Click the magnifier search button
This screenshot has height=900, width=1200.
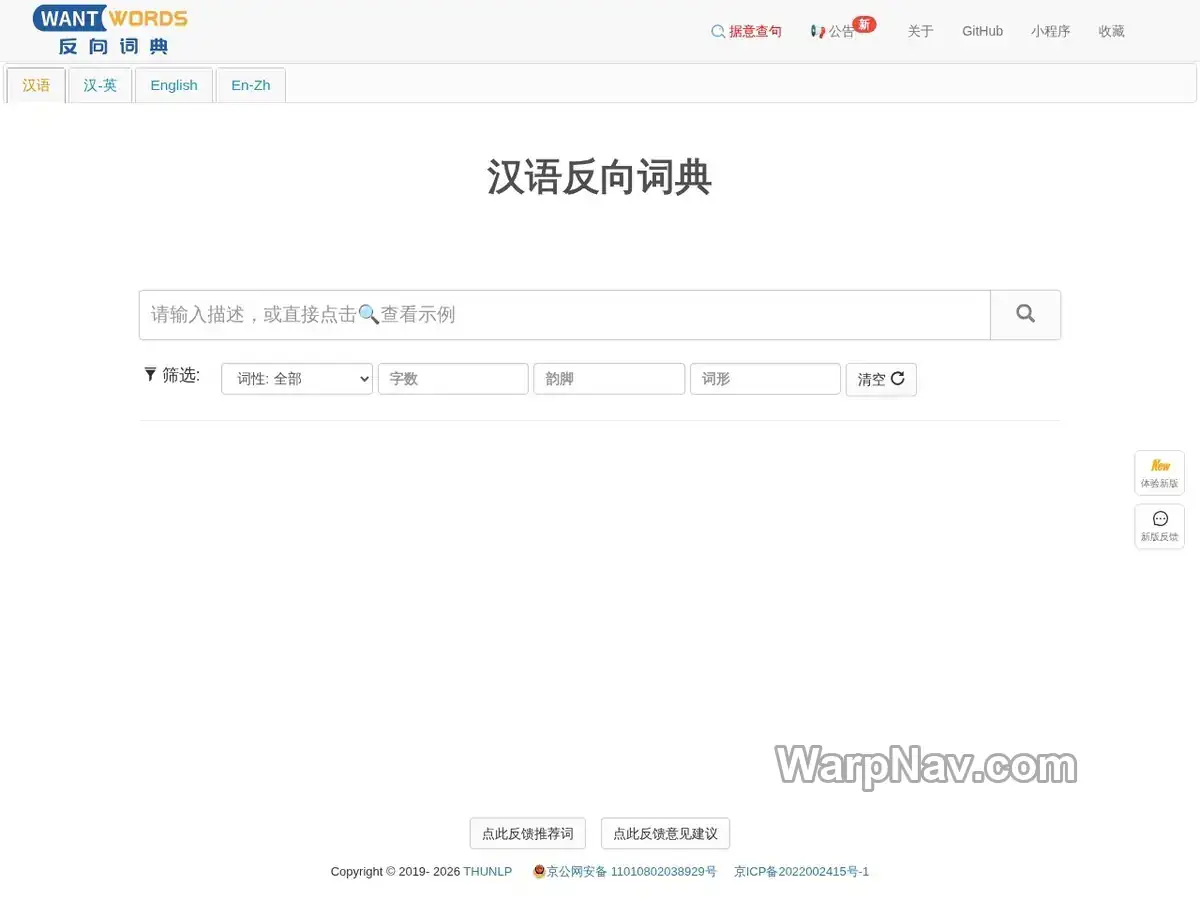[1025, 315]
